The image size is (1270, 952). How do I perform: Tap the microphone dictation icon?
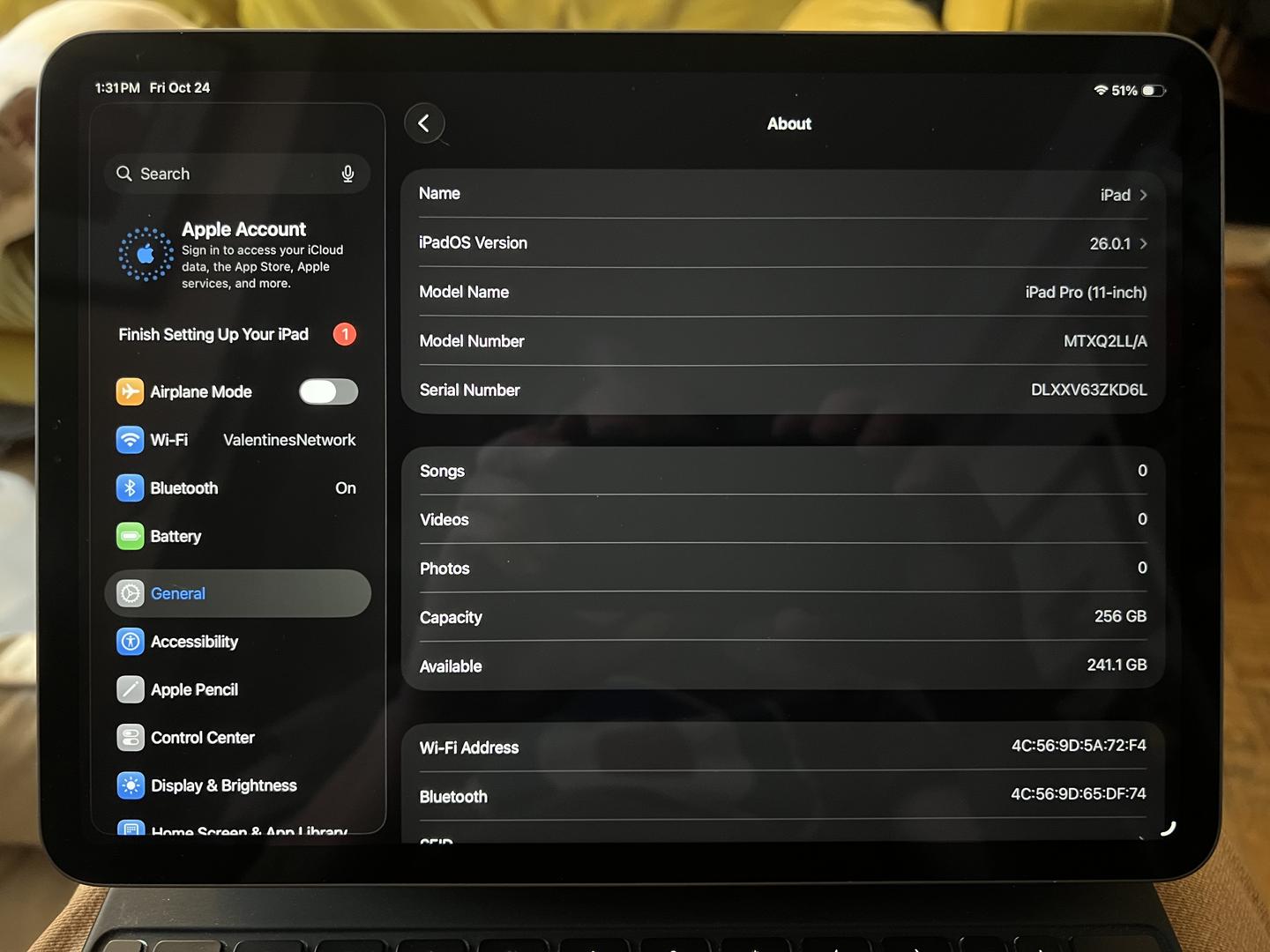[347, 174]
